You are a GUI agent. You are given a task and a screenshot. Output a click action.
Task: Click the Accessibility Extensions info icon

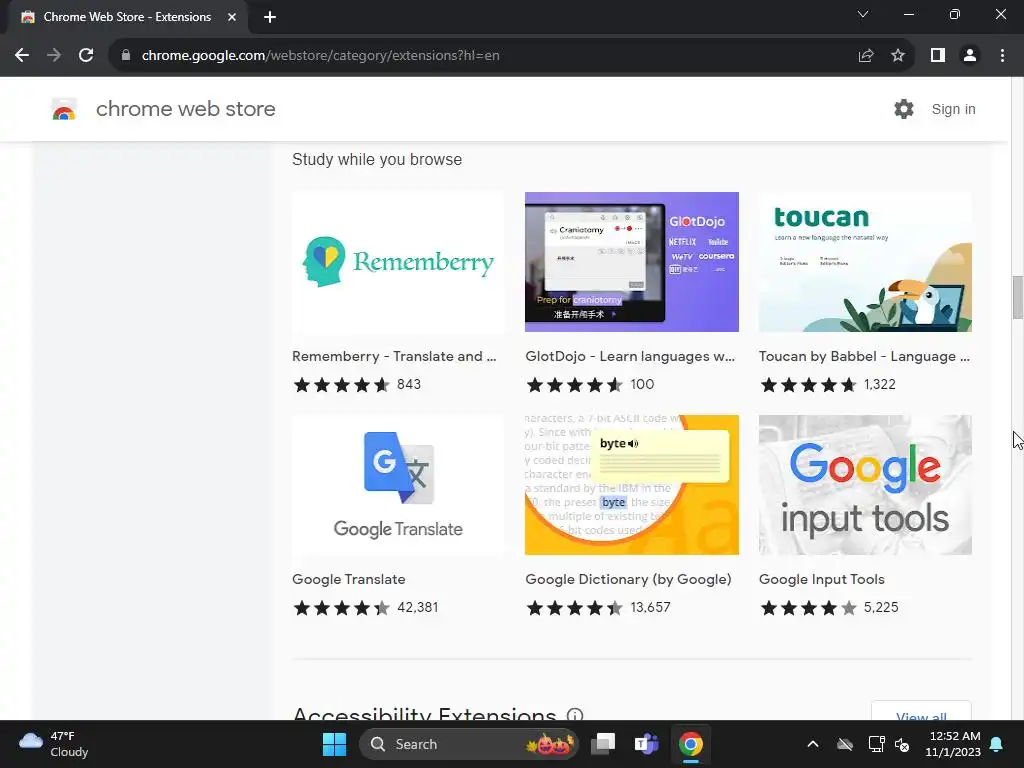575,714
